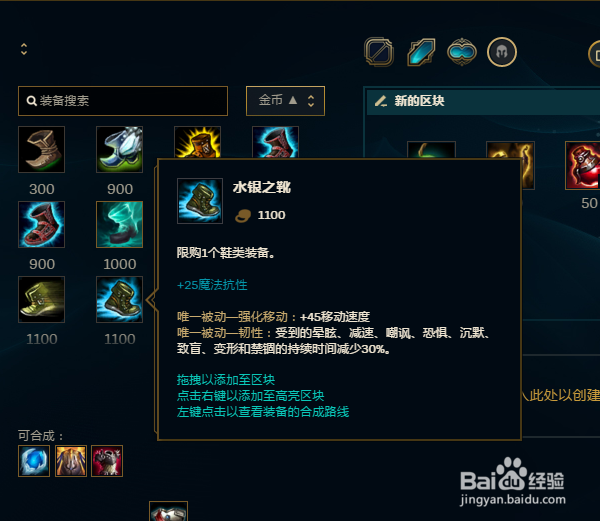Select the empty square filter icon
This screenshot has width=600, height=521.
[x=379, y=52]
